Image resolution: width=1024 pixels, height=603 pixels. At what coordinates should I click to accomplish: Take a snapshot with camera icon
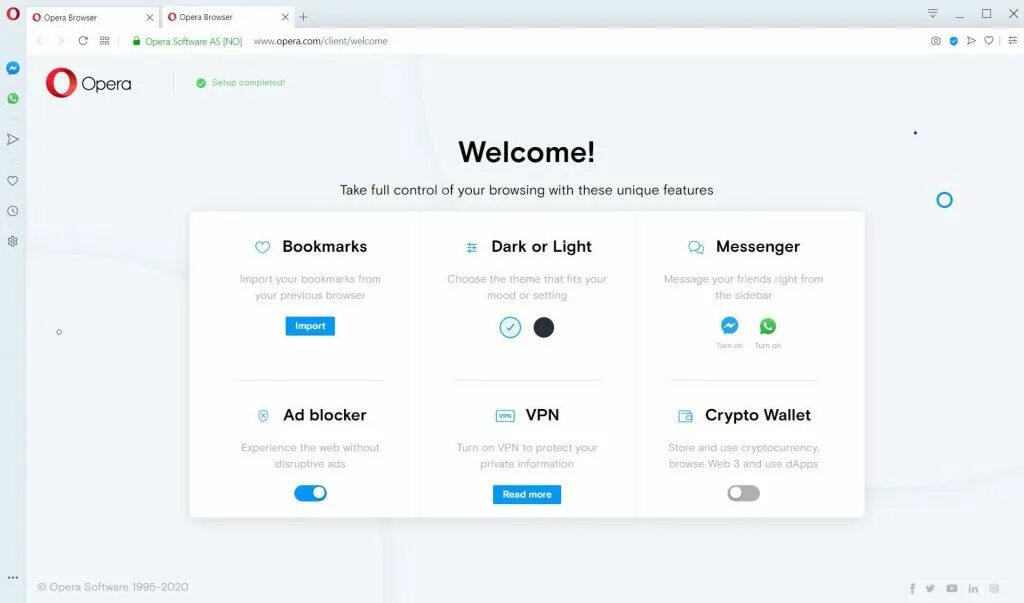pyautogui.click(x=936, y=41)
